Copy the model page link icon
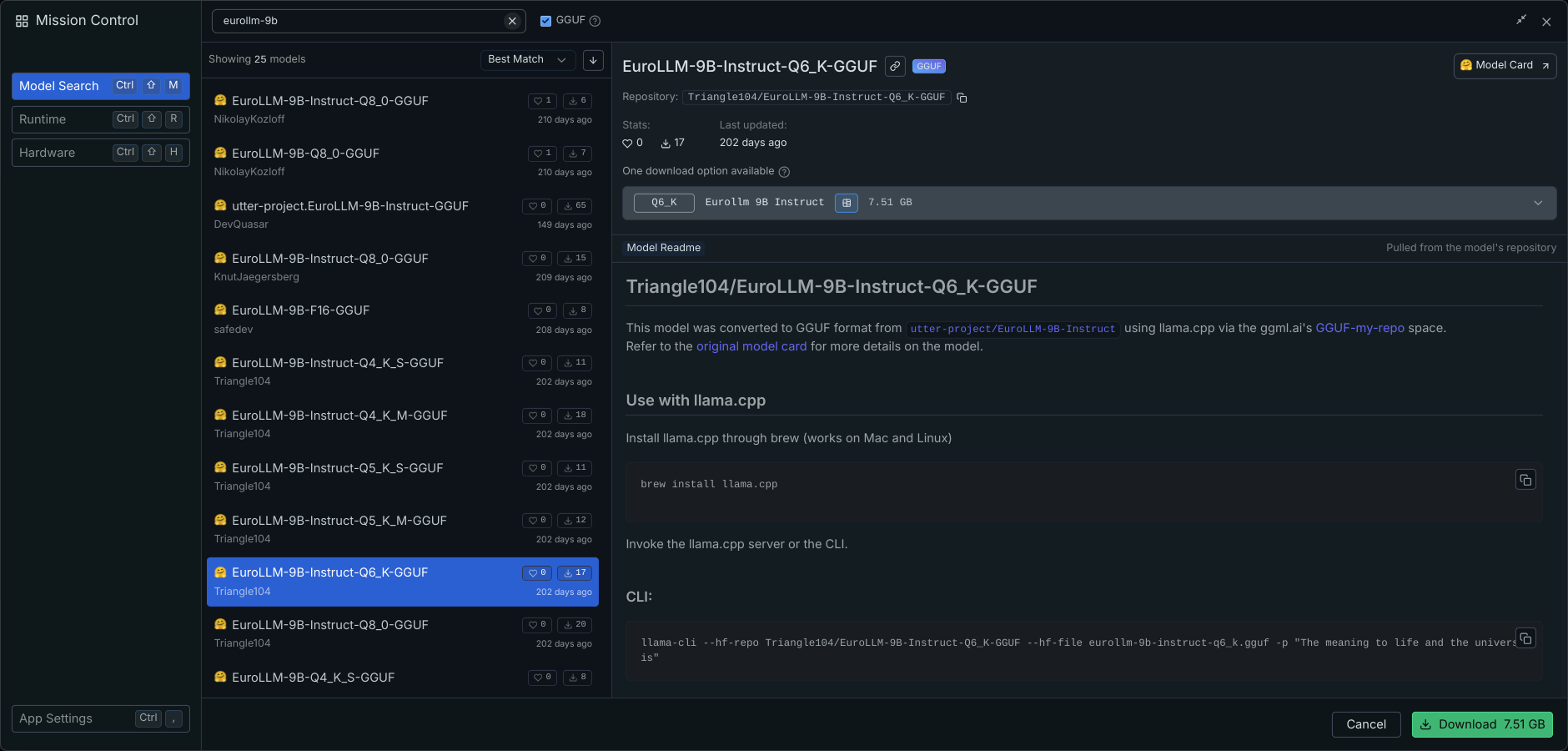 click(895, 66)
